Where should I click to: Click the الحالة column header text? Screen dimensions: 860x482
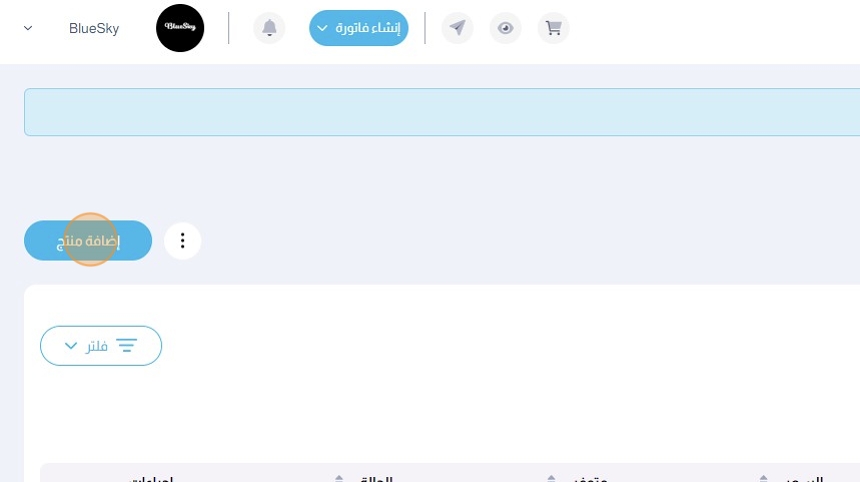point(376,479)
